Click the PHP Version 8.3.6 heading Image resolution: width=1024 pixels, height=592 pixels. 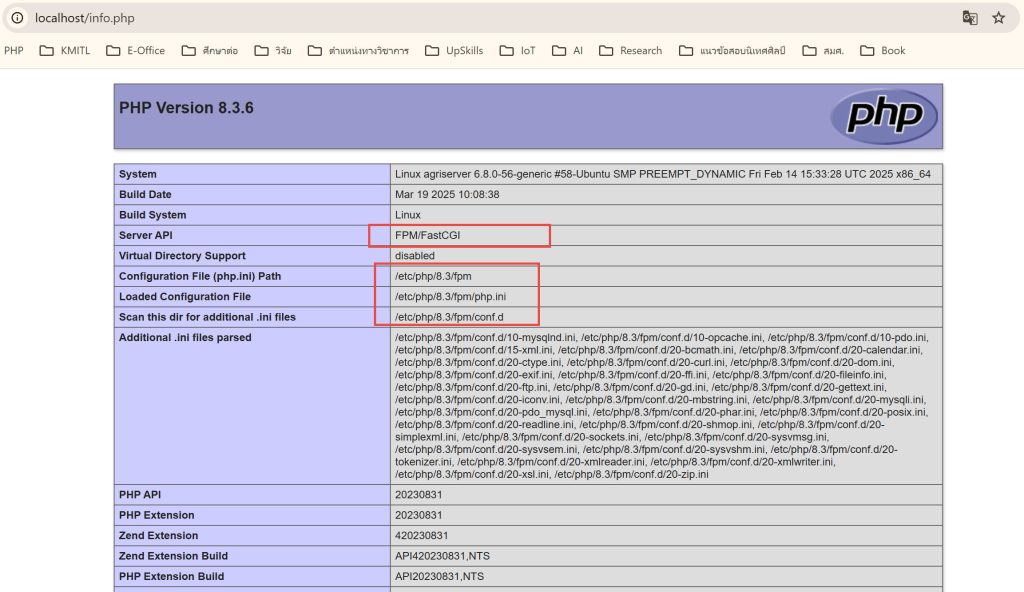tap(186, 108)
